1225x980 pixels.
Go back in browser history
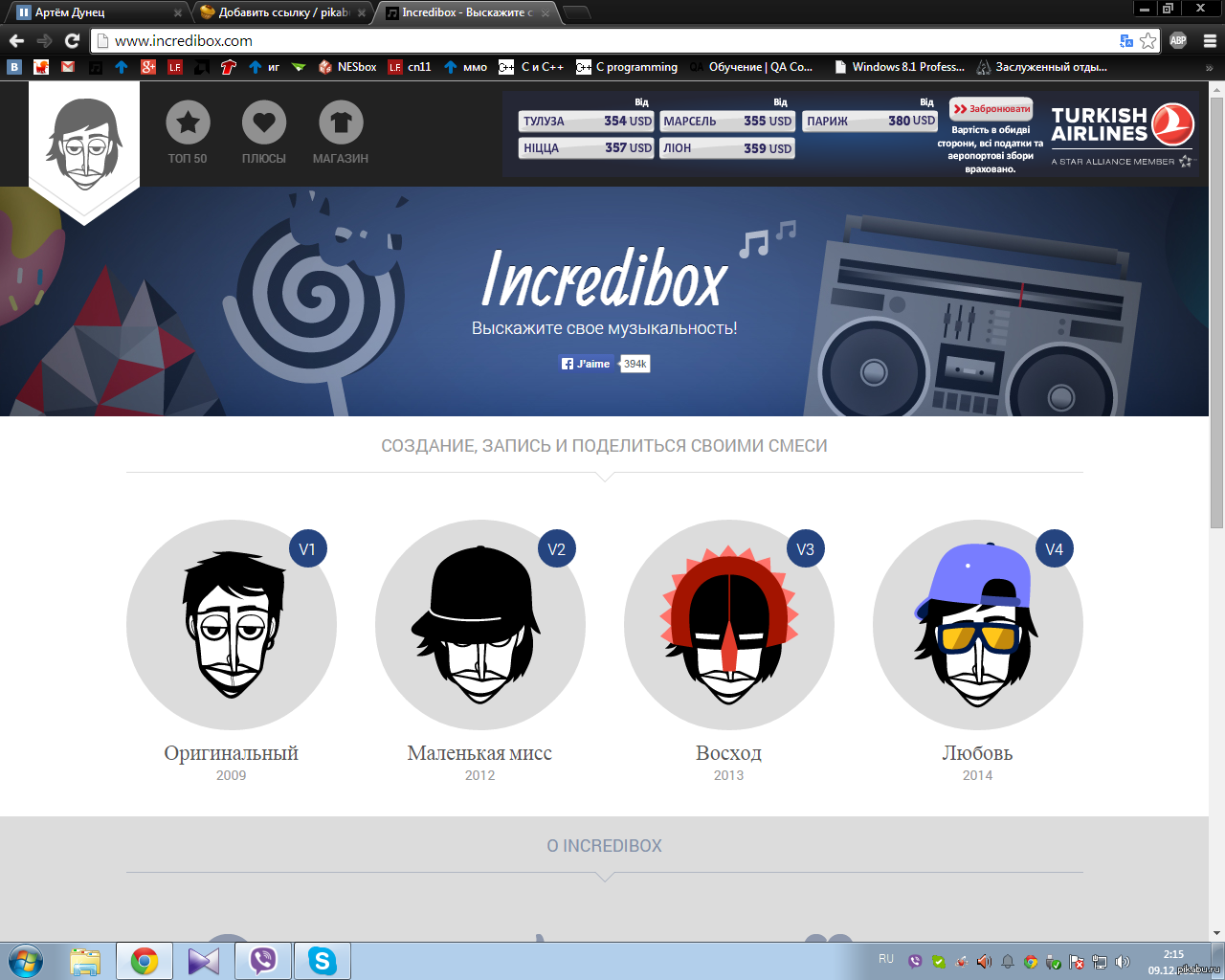[x=16, y=40]
